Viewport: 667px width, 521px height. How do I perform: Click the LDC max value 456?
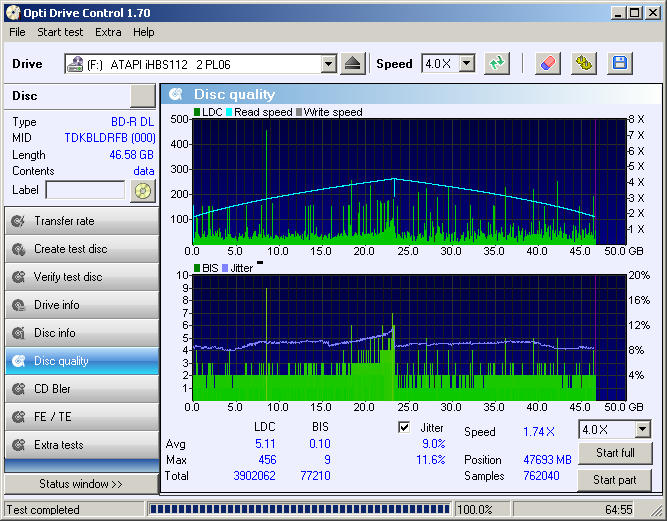267,460
